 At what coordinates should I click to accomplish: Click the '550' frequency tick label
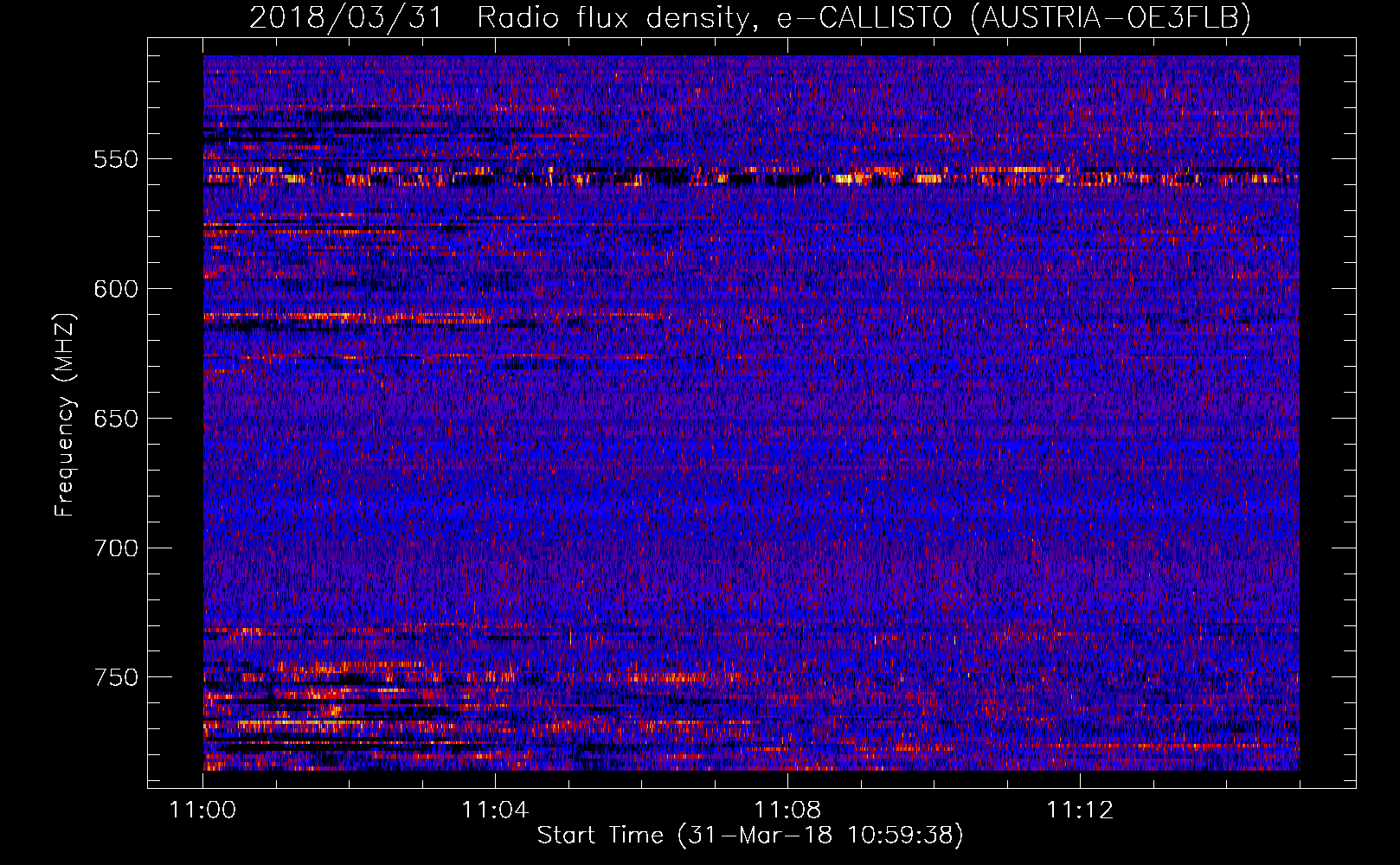tap(116, 159)
